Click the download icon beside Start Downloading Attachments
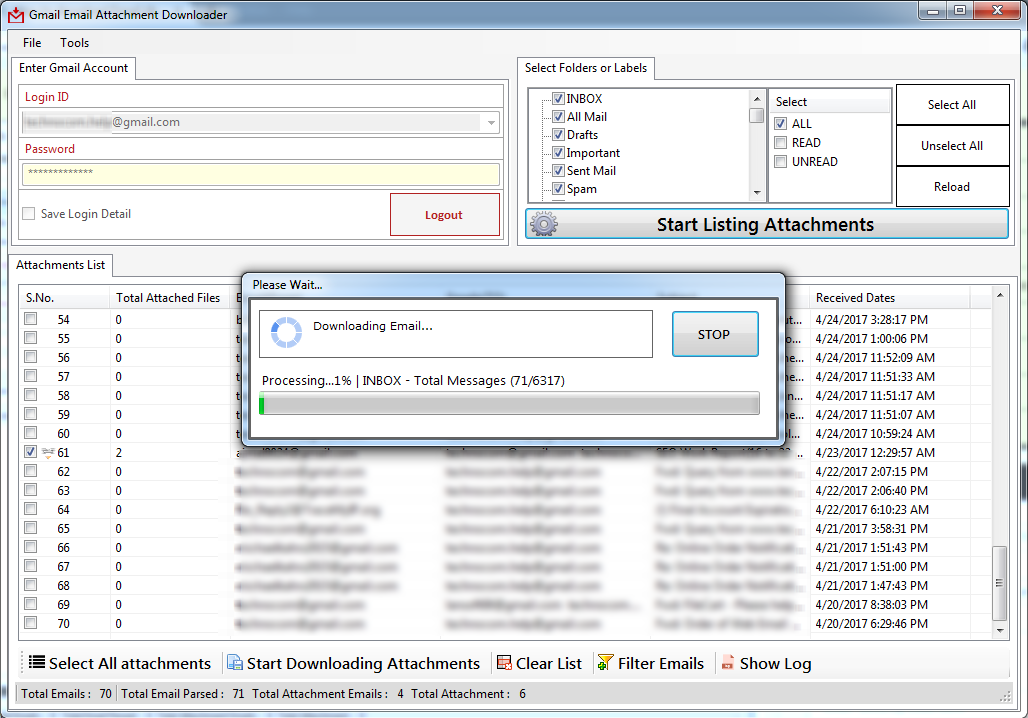The height and width of the screenshot is (718, 1028). tap(235, 663)
